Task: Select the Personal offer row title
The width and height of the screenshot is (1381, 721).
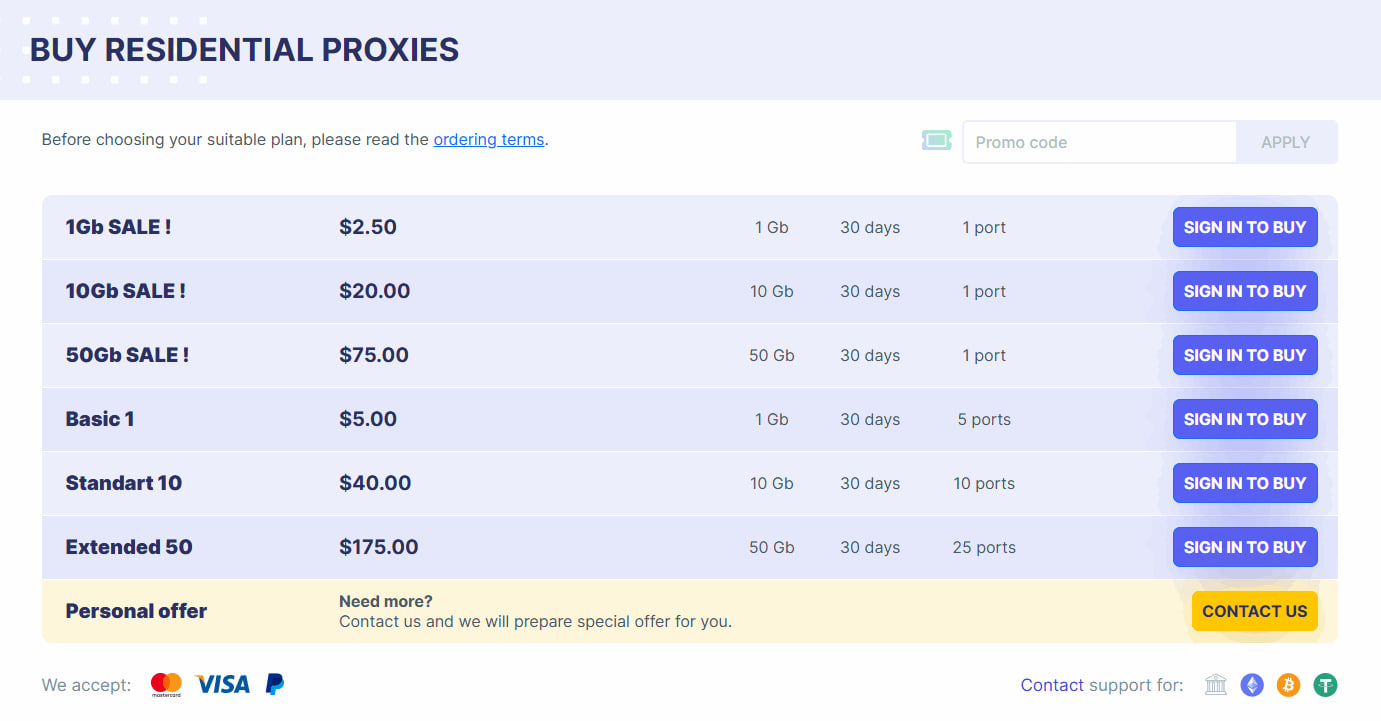Action: click(x=136, y=611)
